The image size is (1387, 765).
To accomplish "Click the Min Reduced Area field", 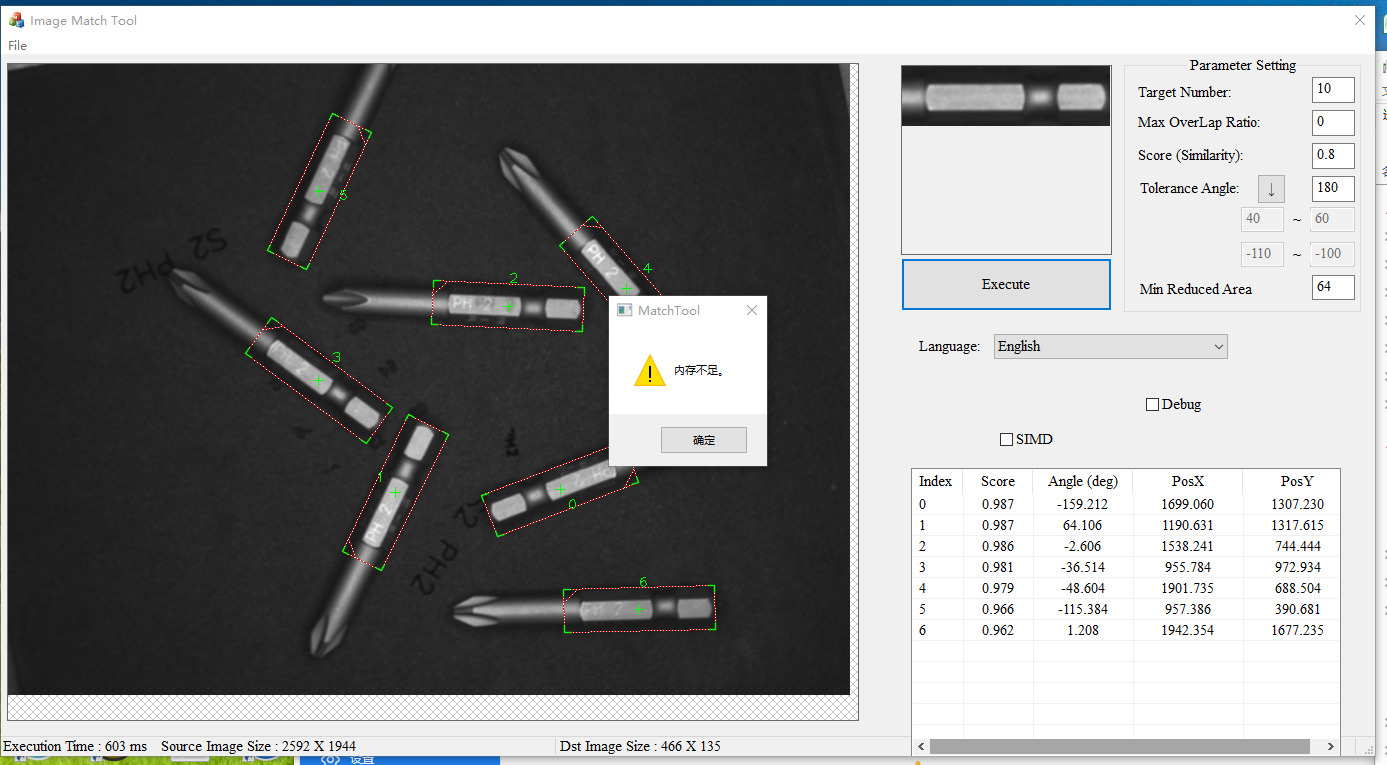I will point(1333,288).
